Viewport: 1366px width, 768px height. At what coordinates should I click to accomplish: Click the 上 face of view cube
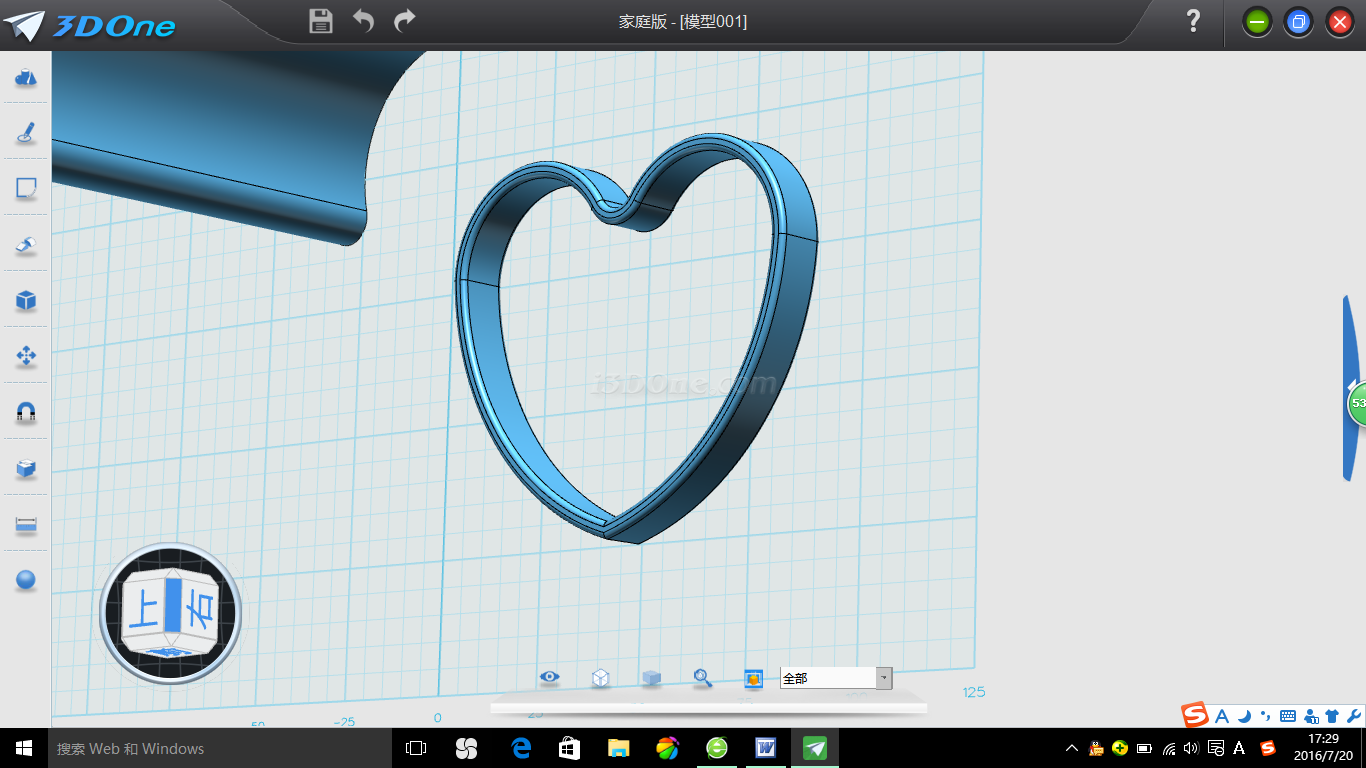(x=144, y=607)
